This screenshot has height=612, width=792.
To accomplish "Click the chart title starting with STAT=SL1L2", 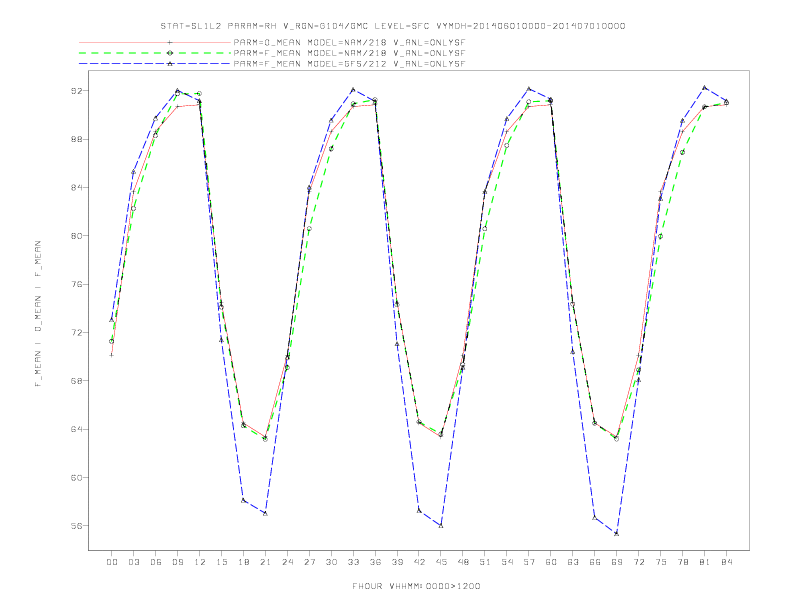I will click(x=393, y=26).
